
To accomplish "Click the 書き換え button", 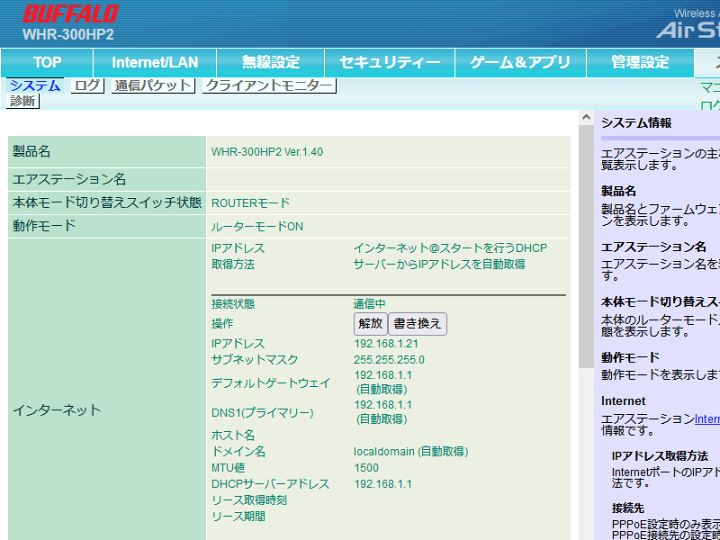I will [417, 324].
